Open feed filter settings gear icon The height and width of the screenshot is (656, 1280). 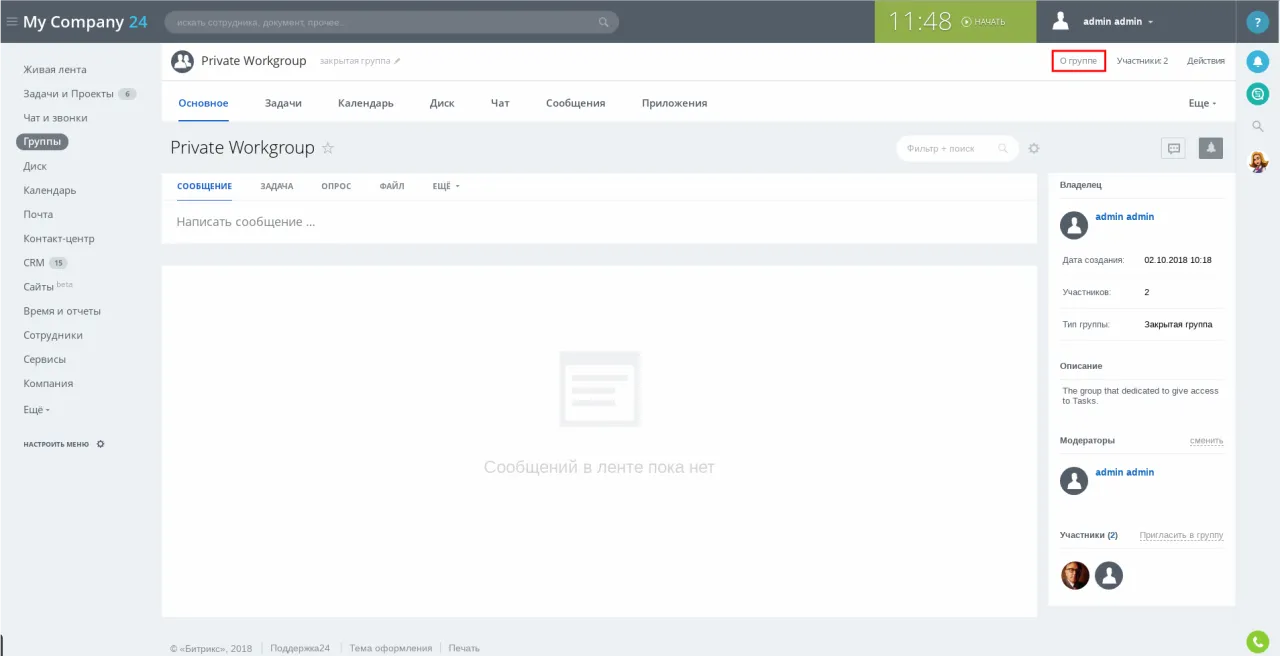pyautogui.click(x=1034, y=149)
